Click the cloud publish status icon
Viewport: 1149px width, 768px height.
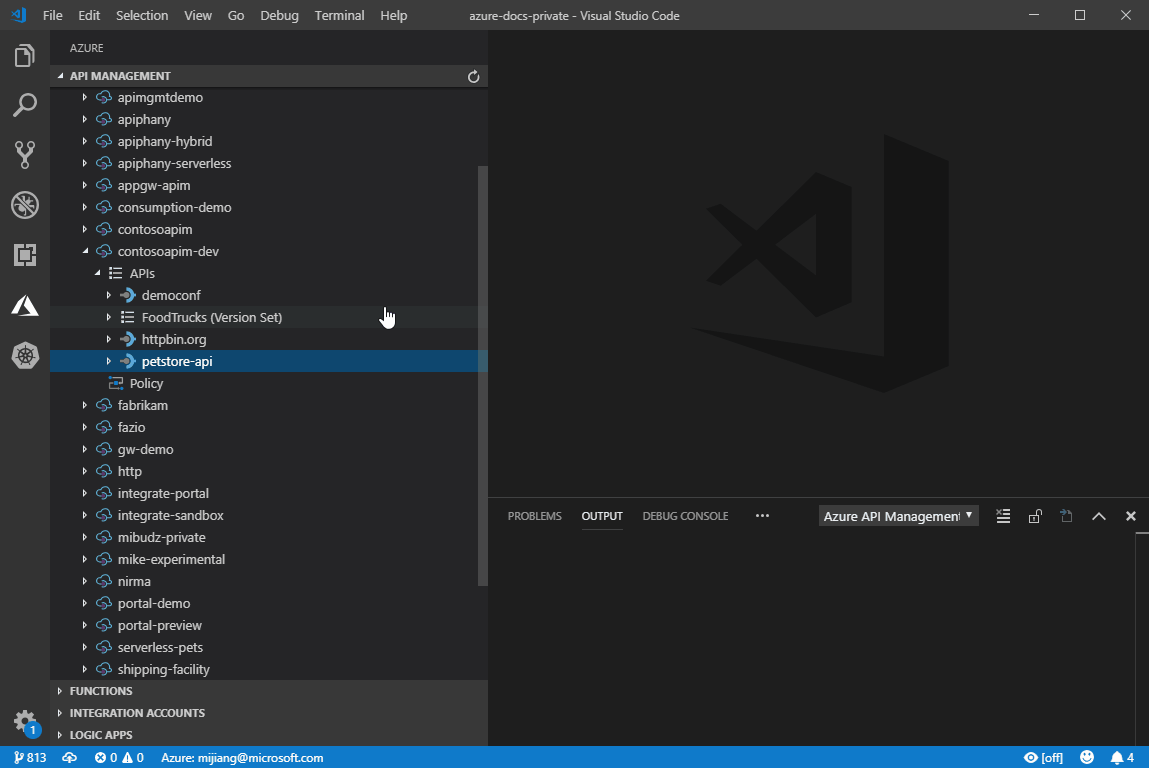(70, 758)
